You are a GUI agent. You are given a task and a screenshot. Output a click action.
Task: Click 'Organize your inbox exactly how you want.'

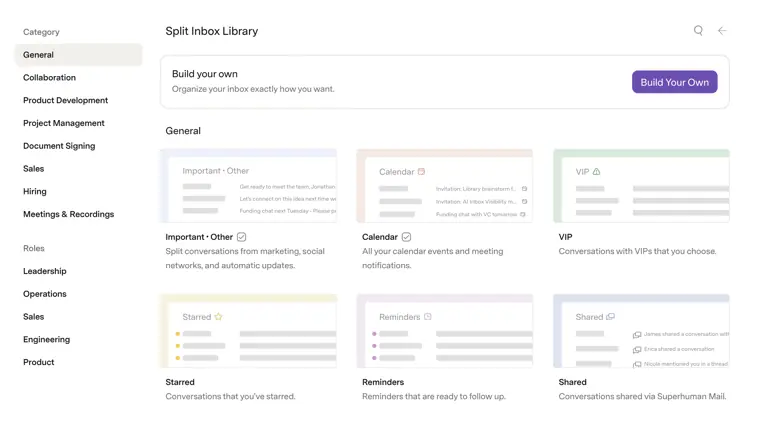tap(253, 89)
